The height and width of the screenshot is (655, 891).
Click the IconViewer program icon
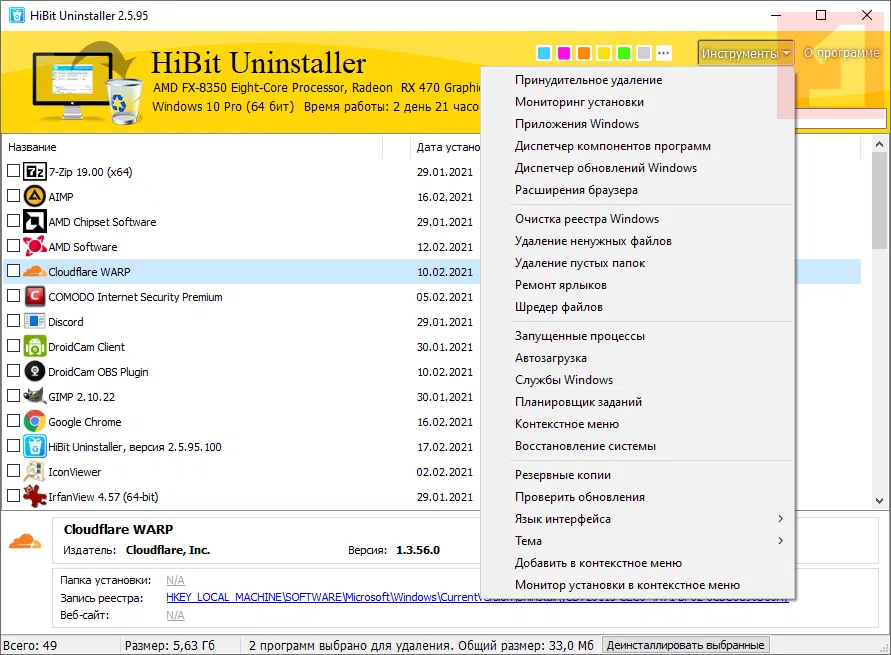pos(35,472)
